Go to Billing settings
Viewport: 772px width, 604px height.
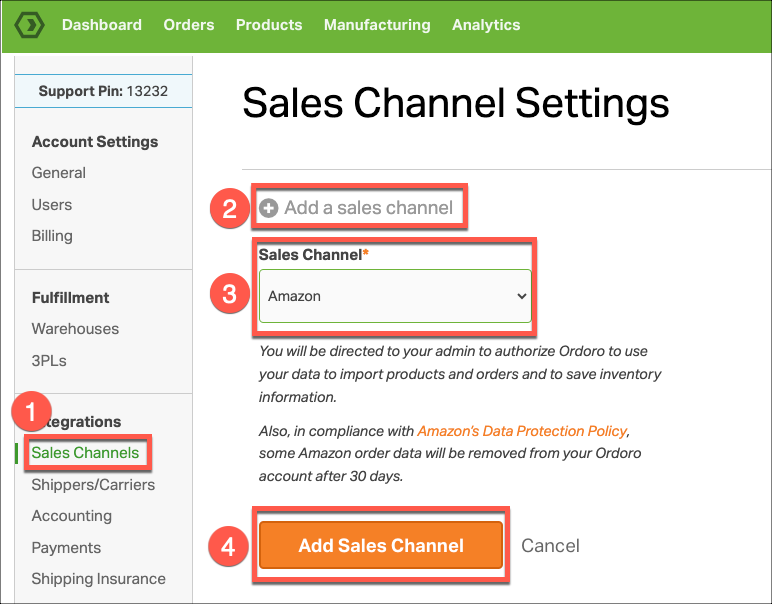click(x=52, y=236)
